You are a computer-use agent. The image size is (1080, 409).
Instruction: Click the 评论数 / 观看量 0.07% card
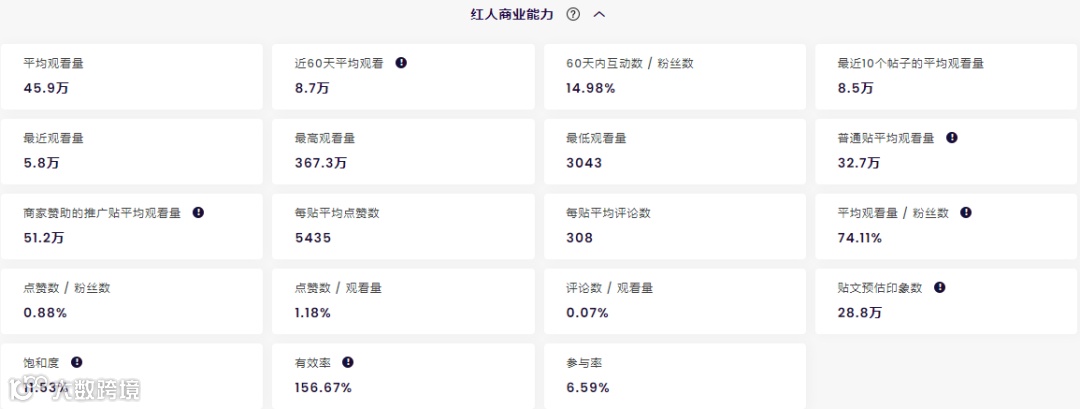[x=675, y=301]
